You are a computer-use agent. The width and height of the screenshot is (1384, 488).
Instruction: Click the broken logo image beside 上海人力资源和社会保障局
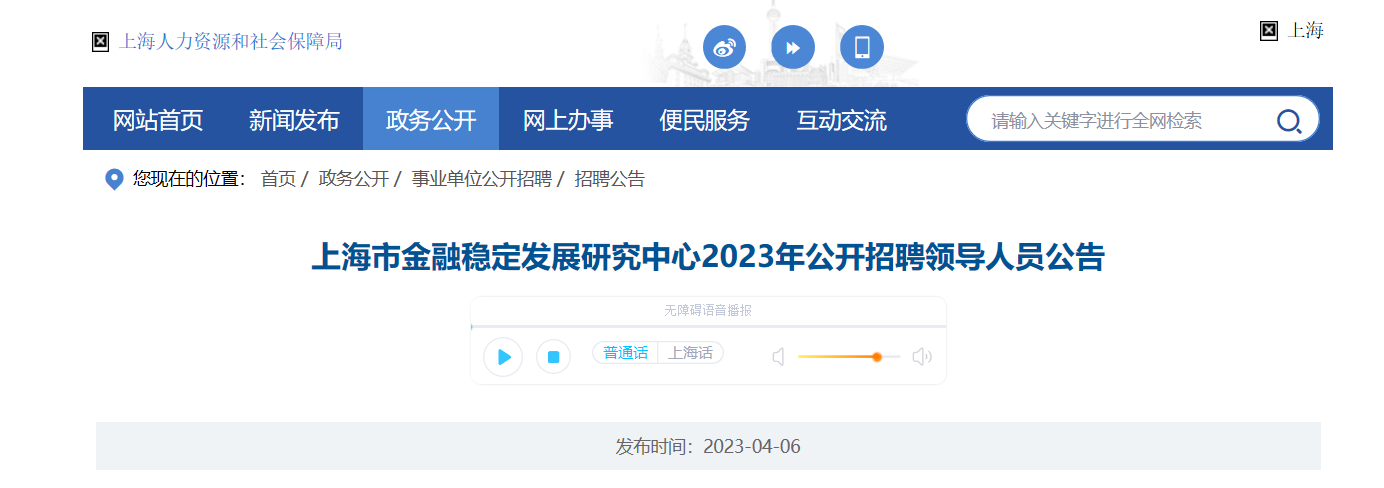(x=100, y=42)
